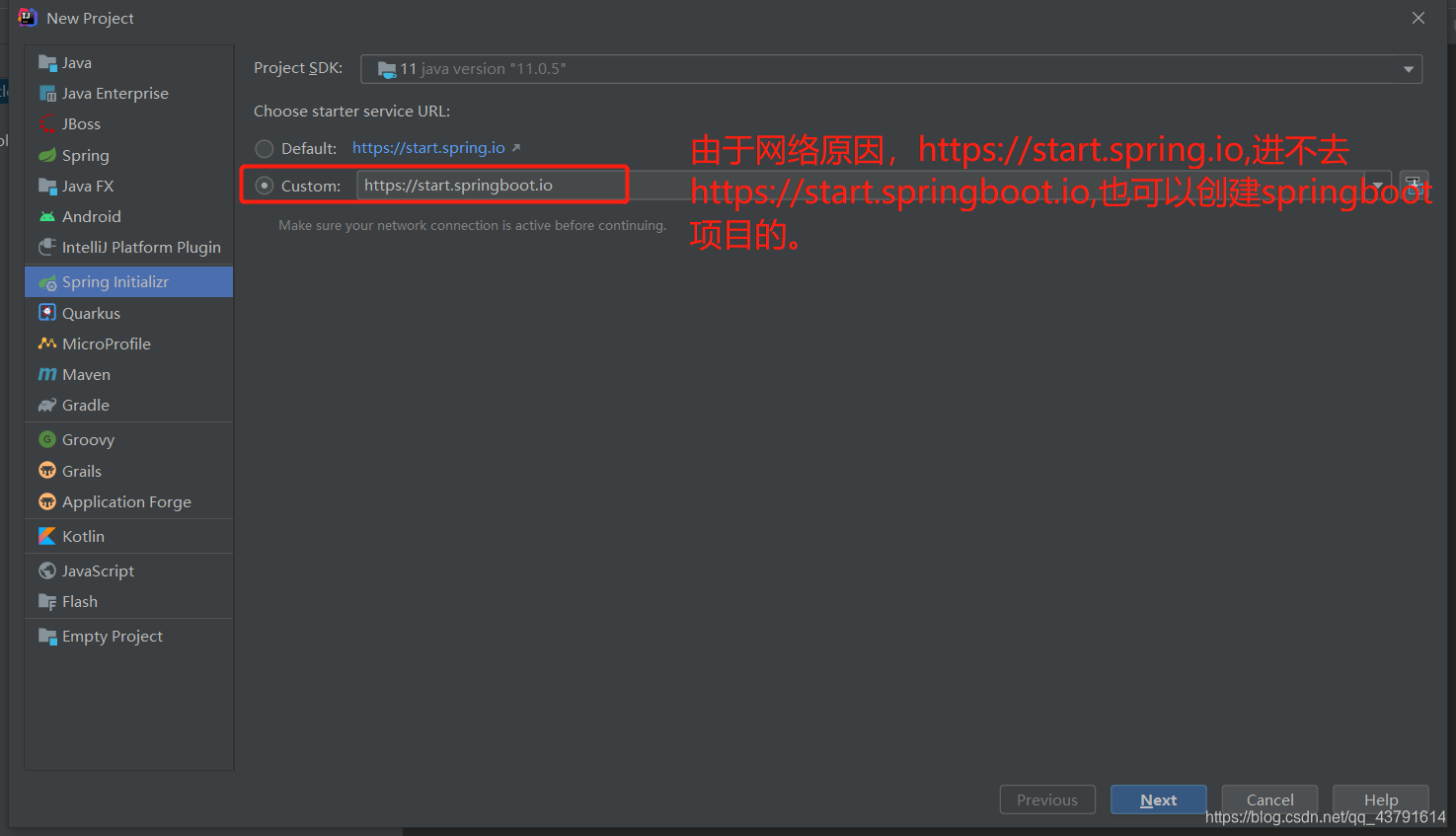
Task: Click the Spring Initializr icon
Action: pyautogui.click(x=47, y=282)
